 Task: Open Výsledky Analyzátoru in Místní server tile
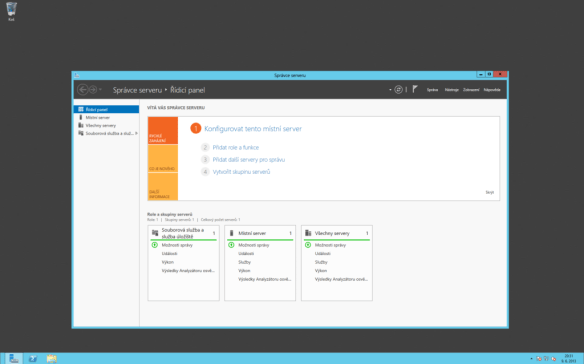[265, 279]
